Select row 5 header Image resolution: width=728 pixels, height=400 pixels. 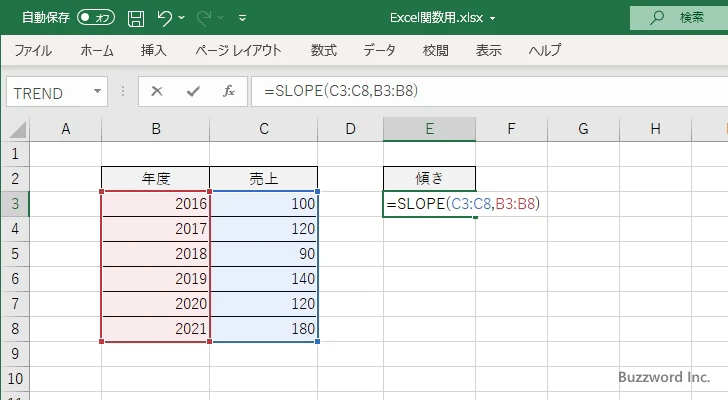[x=15, y=254]
